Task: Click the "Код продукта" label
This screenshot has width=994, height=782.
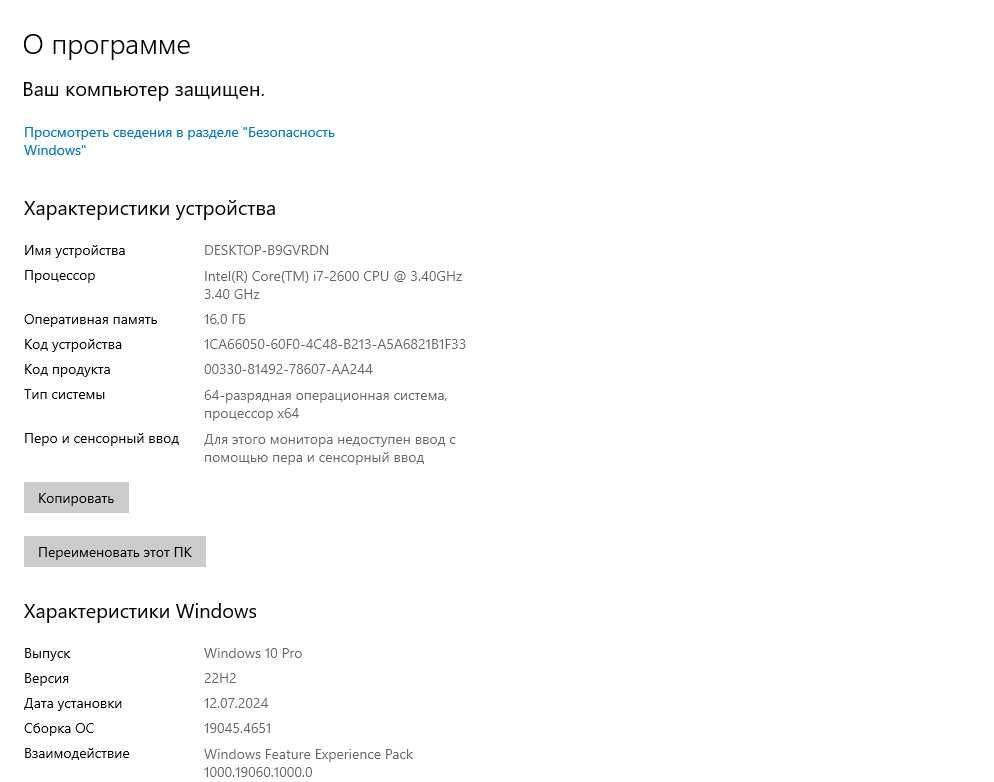Action: (67, 369)
